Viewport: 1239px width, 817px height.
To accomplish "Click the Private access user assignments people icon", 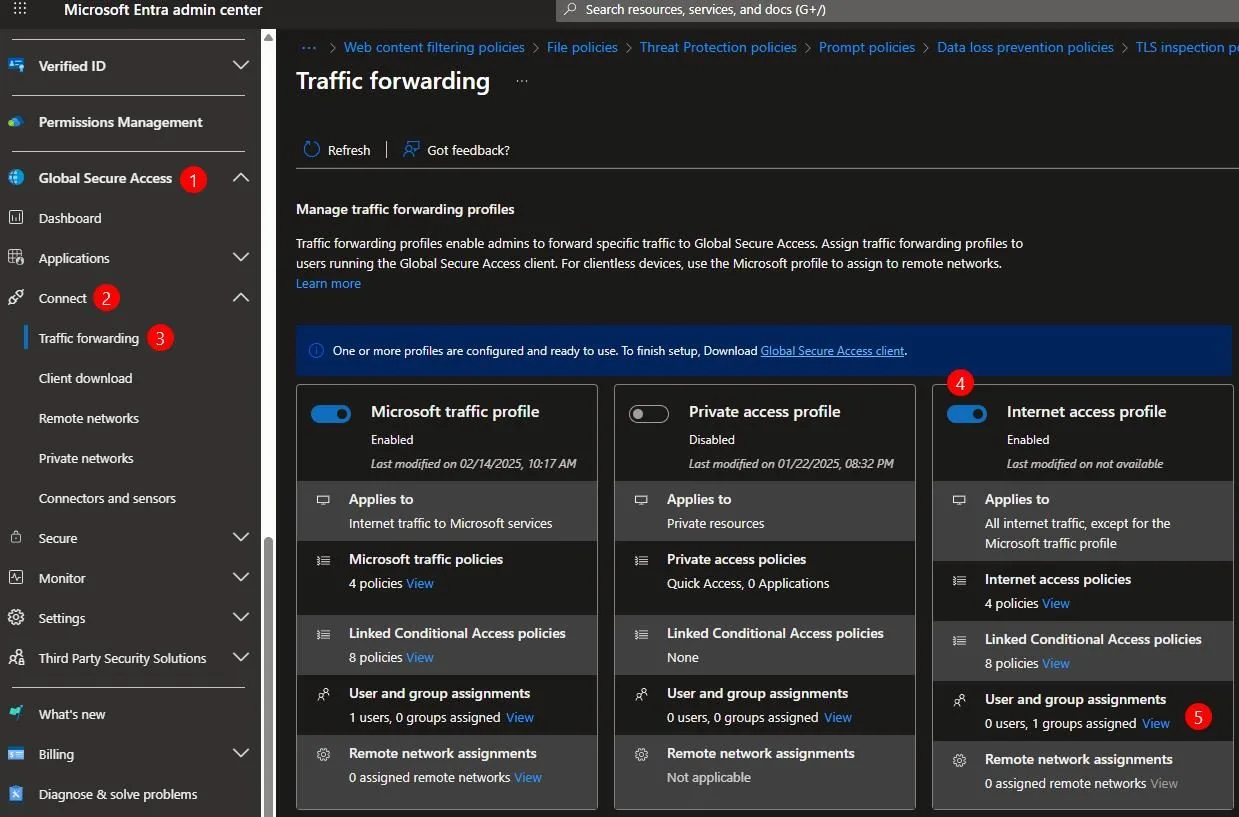I will coord(641,694).
